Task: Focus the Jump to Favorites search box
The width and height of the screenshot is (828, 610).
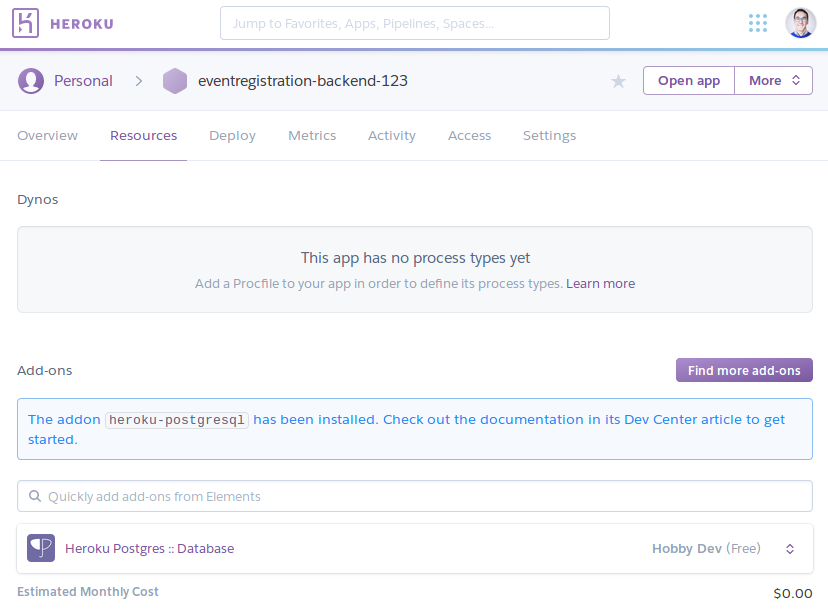Action: 415,23
